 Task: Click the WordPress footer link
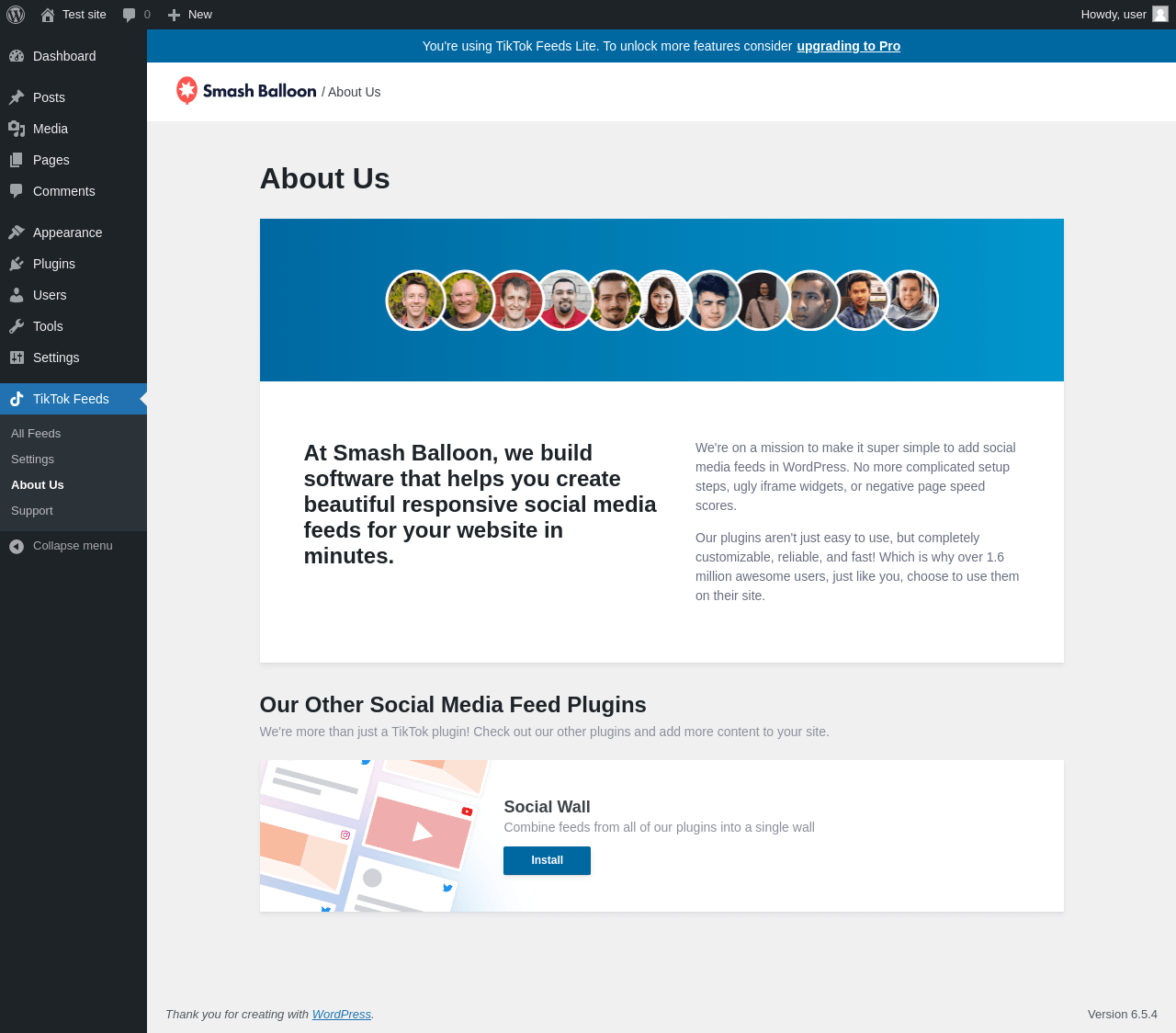(x=342, y=1015)
